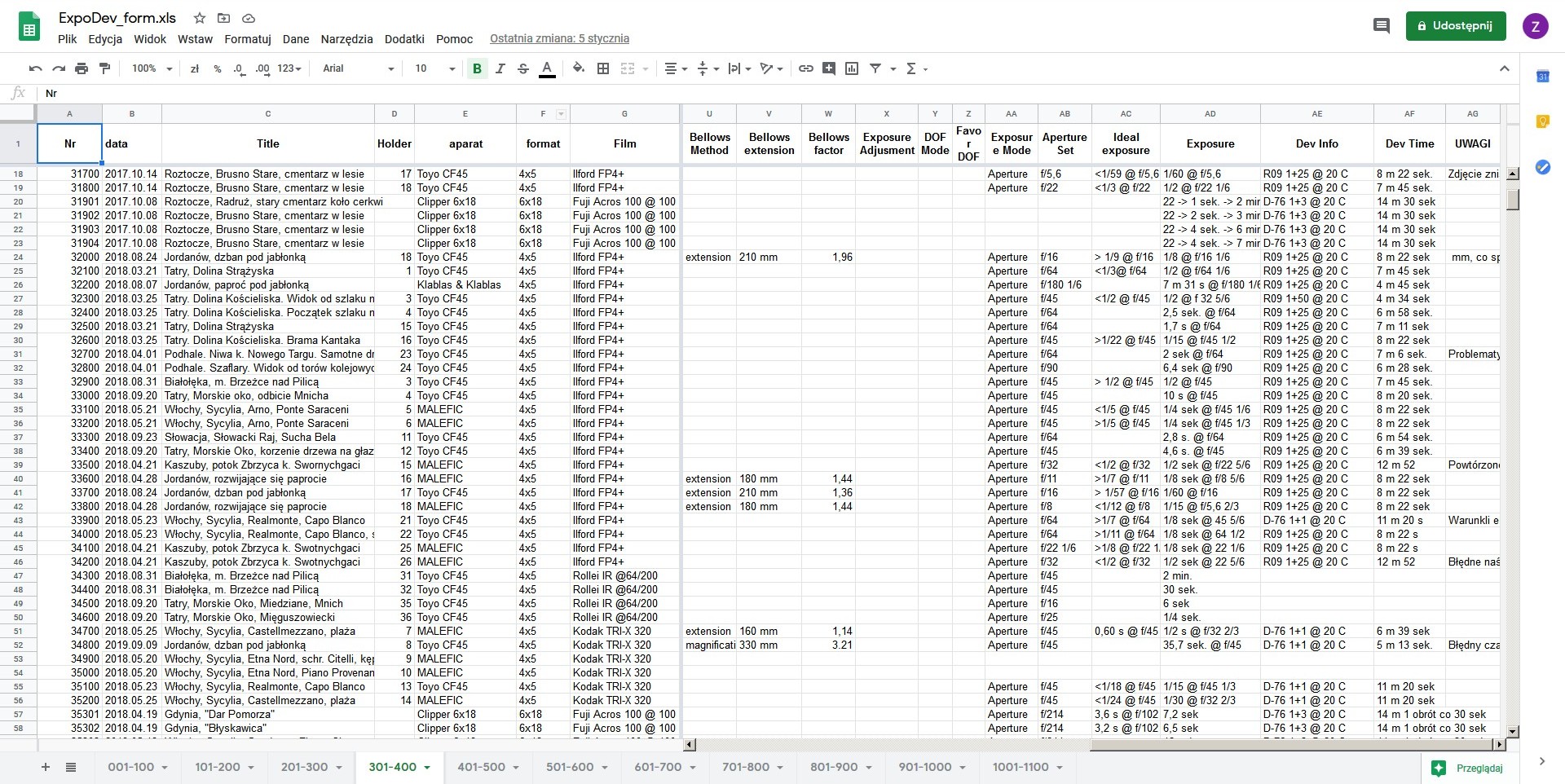Open the cell borders tool

point(603,68)
